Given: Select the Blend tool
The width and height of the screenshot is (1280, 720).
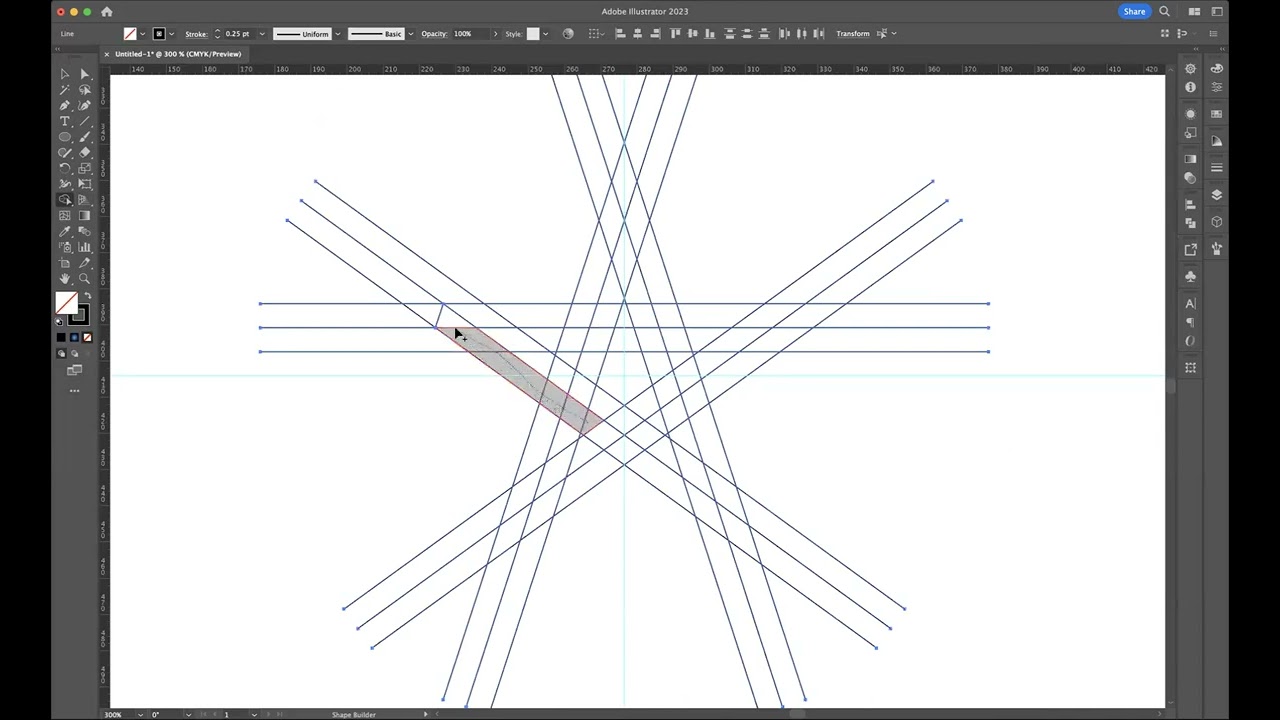Looking at the screenshot, I should pos(84,231).
